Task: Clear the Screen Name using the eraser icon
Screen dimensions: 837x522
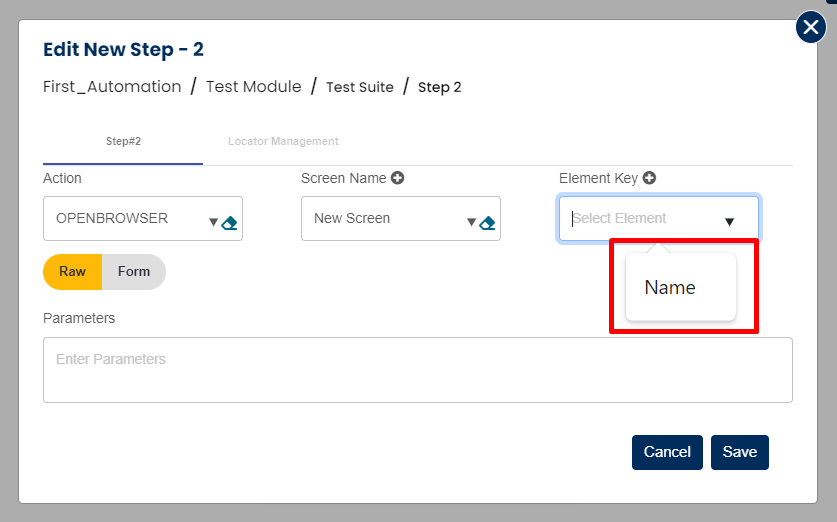Action: (x=487, y=223)
